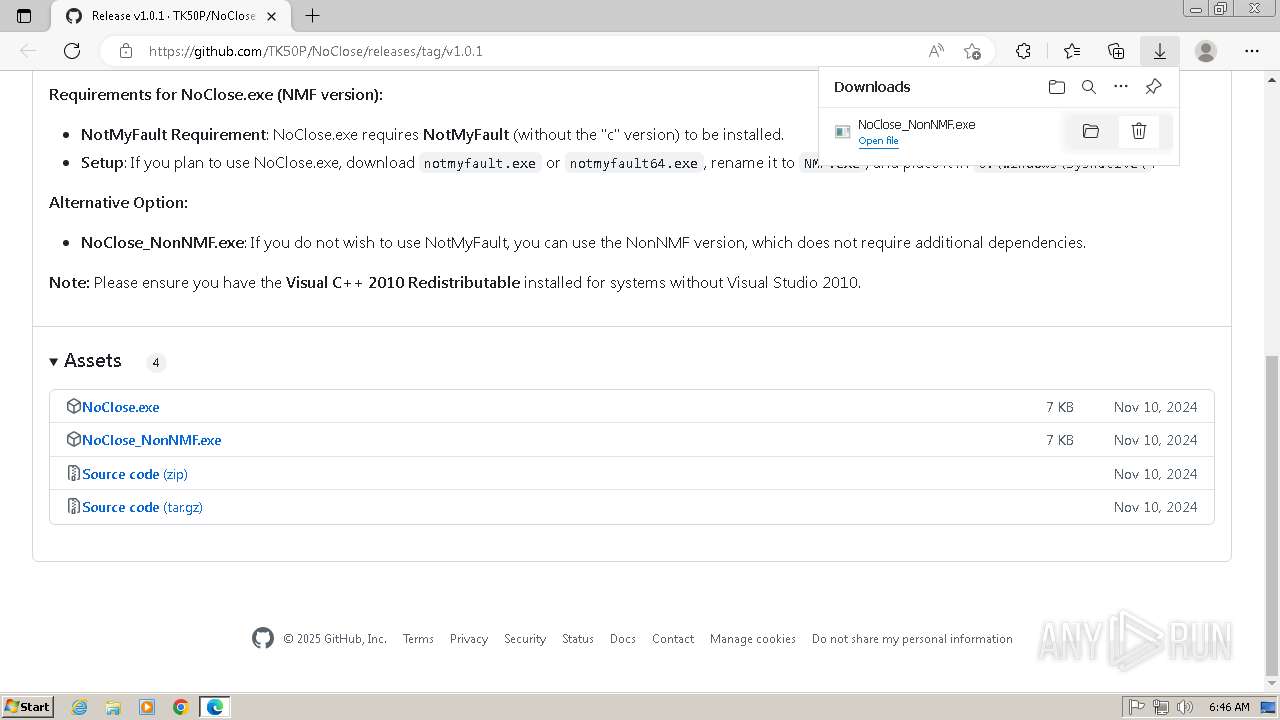Click the Action Center flag tray icon
Image resolution: width=1280 pixels, height=720 pixels.
pyautogui.click(x=1136, y=707)
